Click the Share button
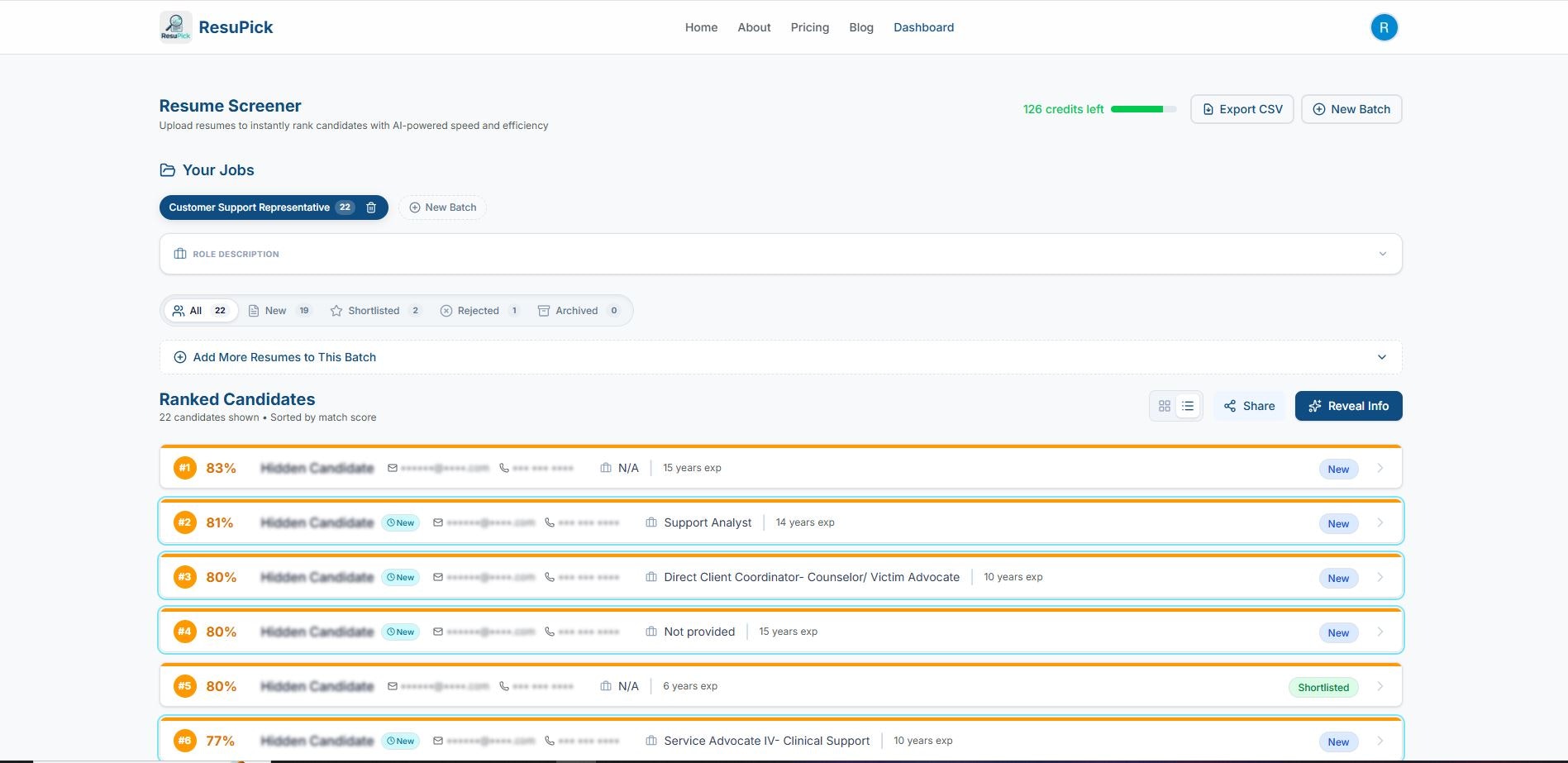 click(x=1249, y=406)
